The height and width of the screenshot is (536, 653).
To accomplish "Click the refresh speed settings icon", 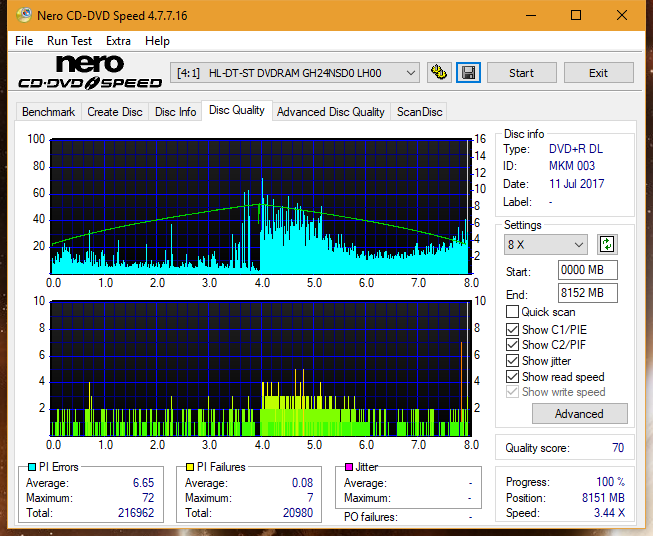I will [x=607, y=244].
